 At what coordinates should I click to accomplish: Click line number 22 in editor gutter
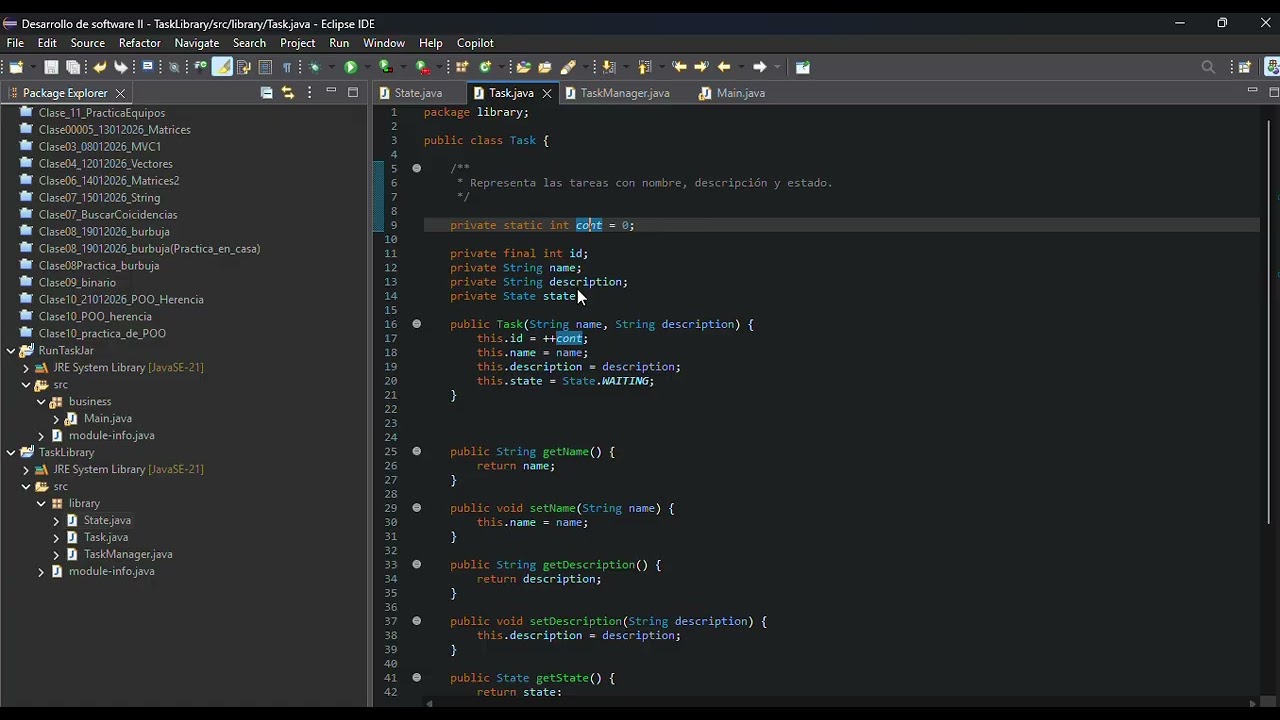pyautogui.click(x=391, y=409)
